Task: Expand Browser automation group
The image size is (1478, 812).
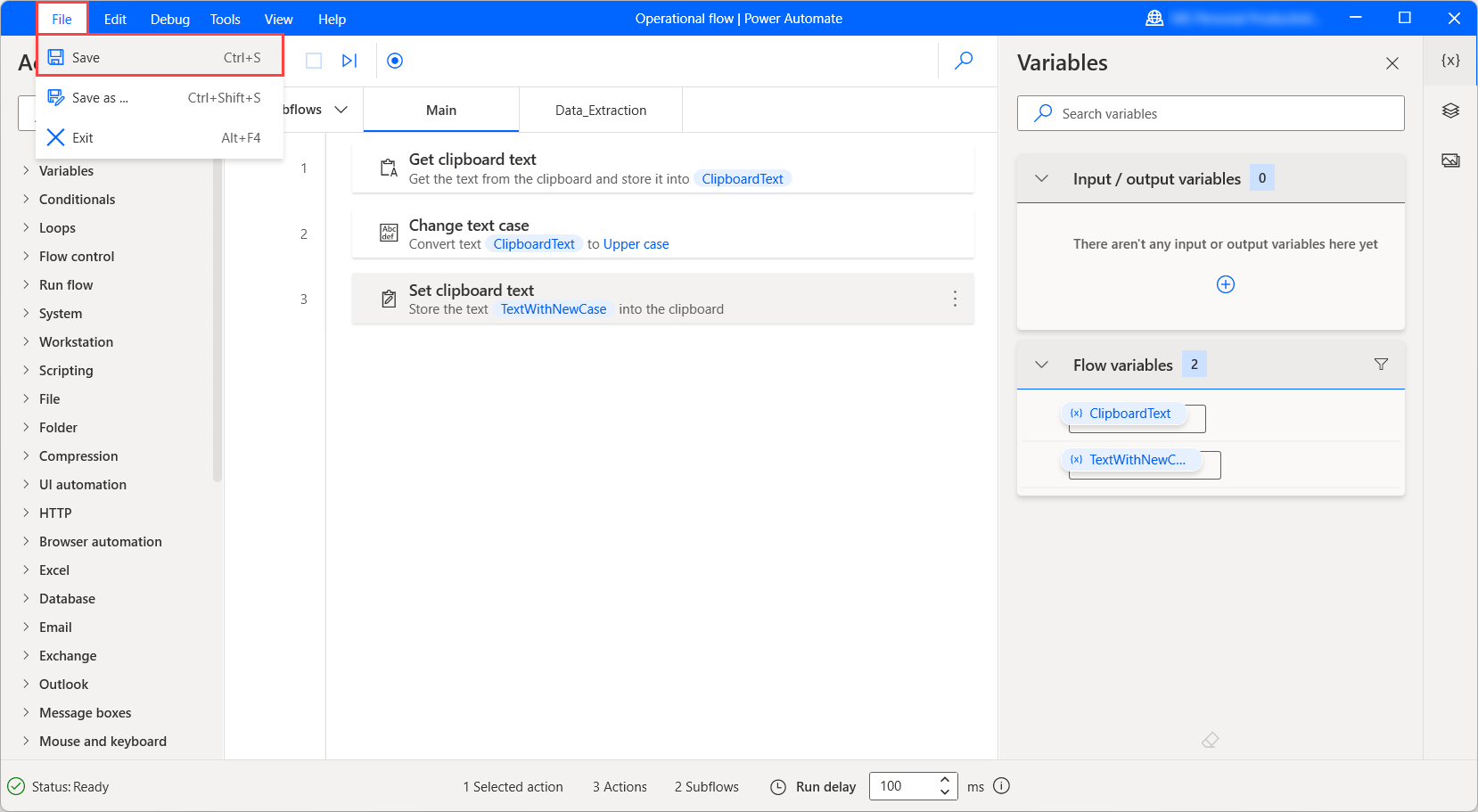Action: pos(26,541)
